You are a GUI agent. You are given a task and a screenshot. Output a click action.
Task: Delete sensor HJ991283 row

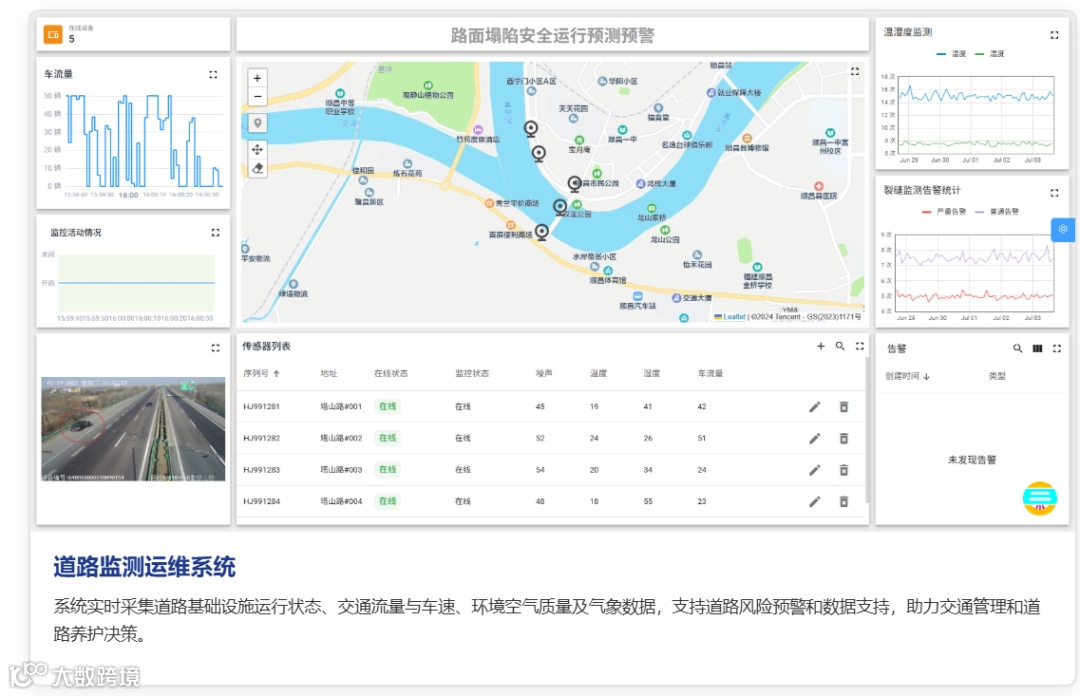[x=844, y=470]
